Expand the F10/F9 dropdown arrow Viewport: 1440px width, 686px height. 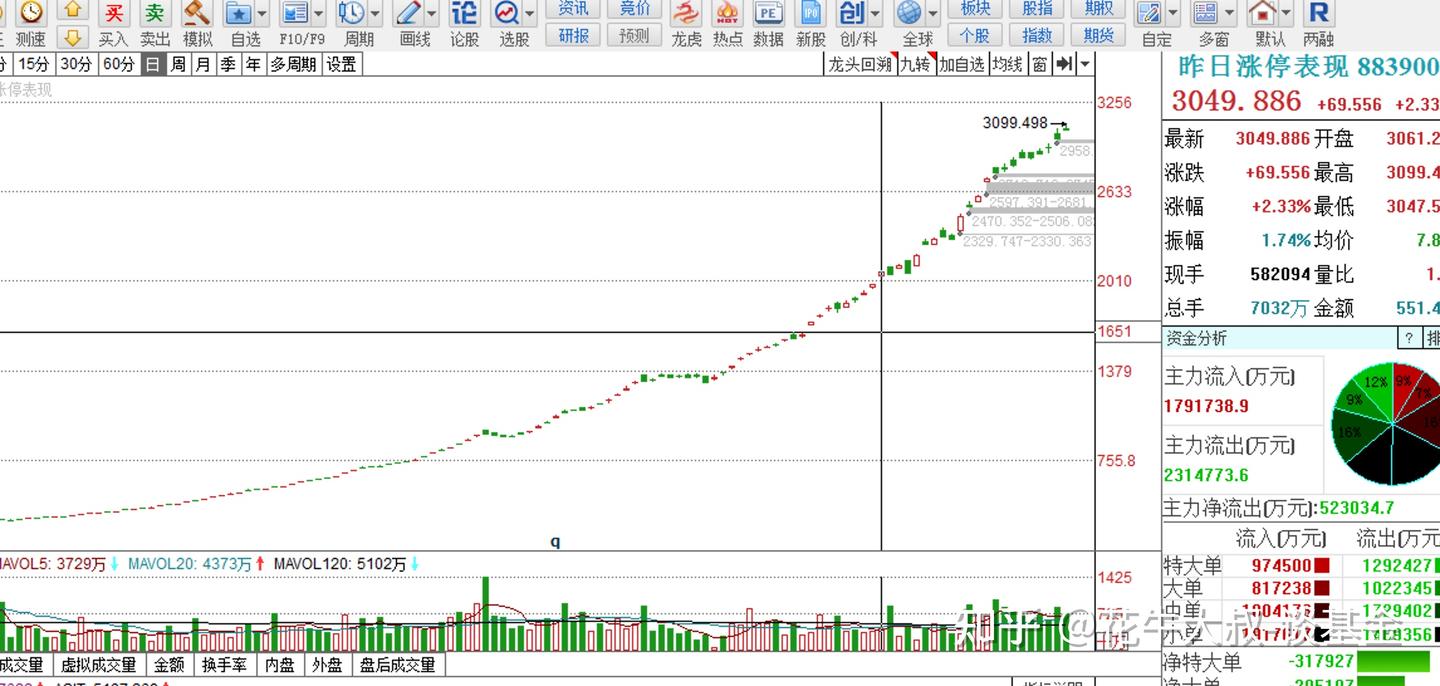tap(319, 14)
